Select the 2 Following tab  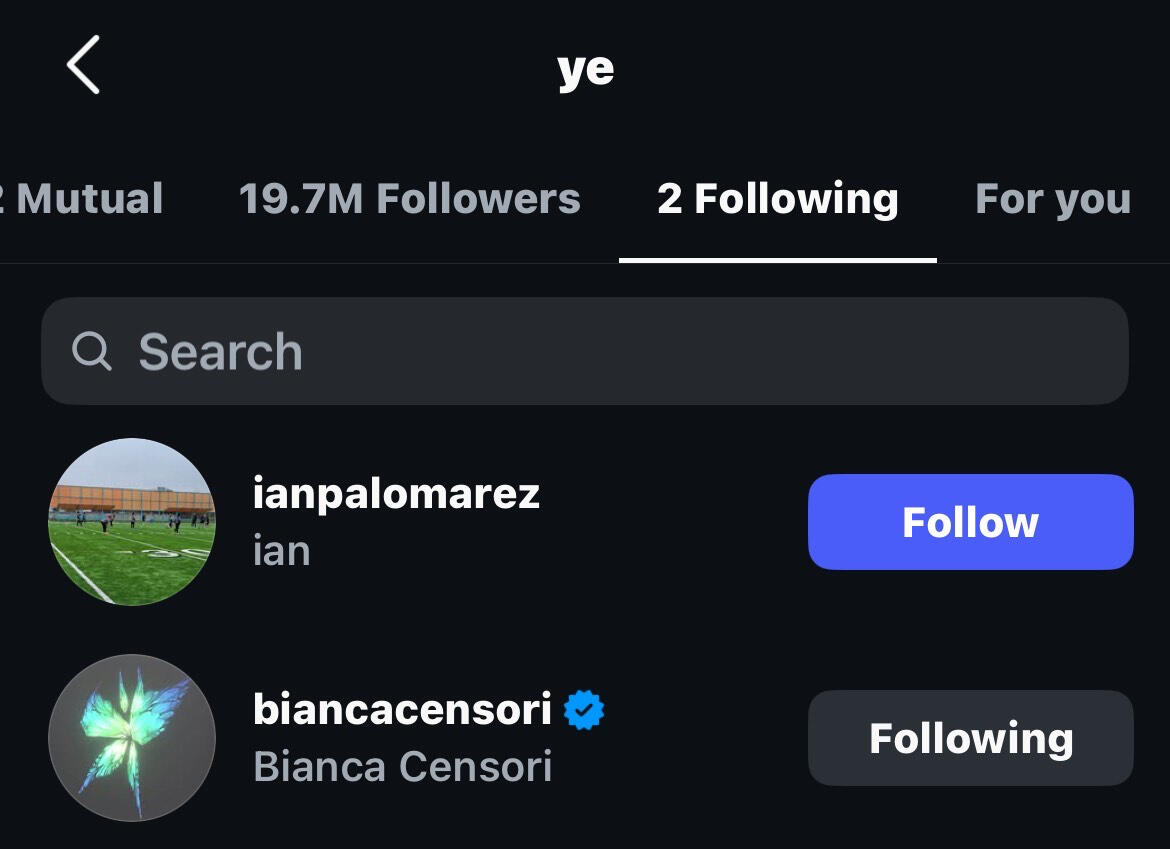(x=777, y=198)
